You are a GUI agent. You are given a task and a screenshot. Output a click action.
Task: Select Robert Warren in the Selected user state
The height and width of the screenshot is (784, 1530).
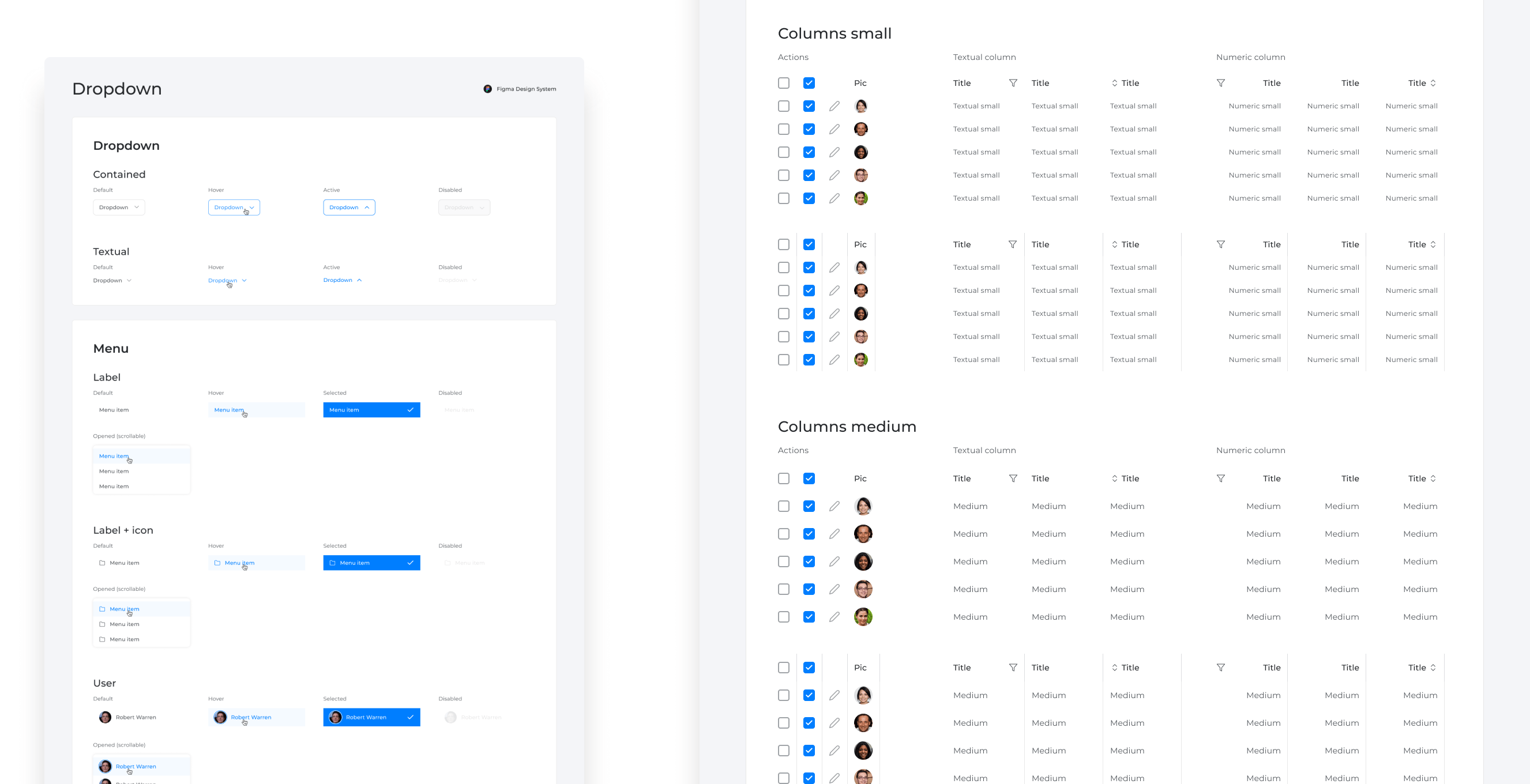(x=371, y=717)
